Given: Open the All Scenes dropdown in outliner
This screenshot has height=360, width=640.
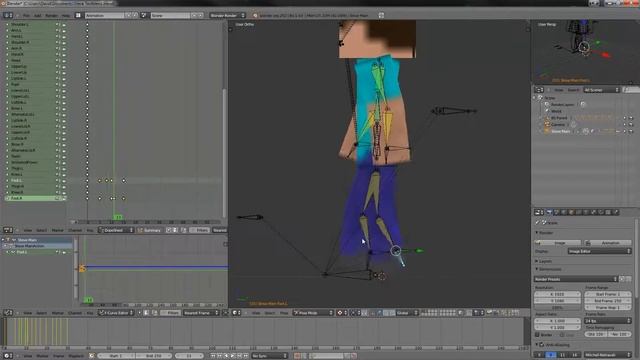Looking at the screenshot, I should coord(601,90).
